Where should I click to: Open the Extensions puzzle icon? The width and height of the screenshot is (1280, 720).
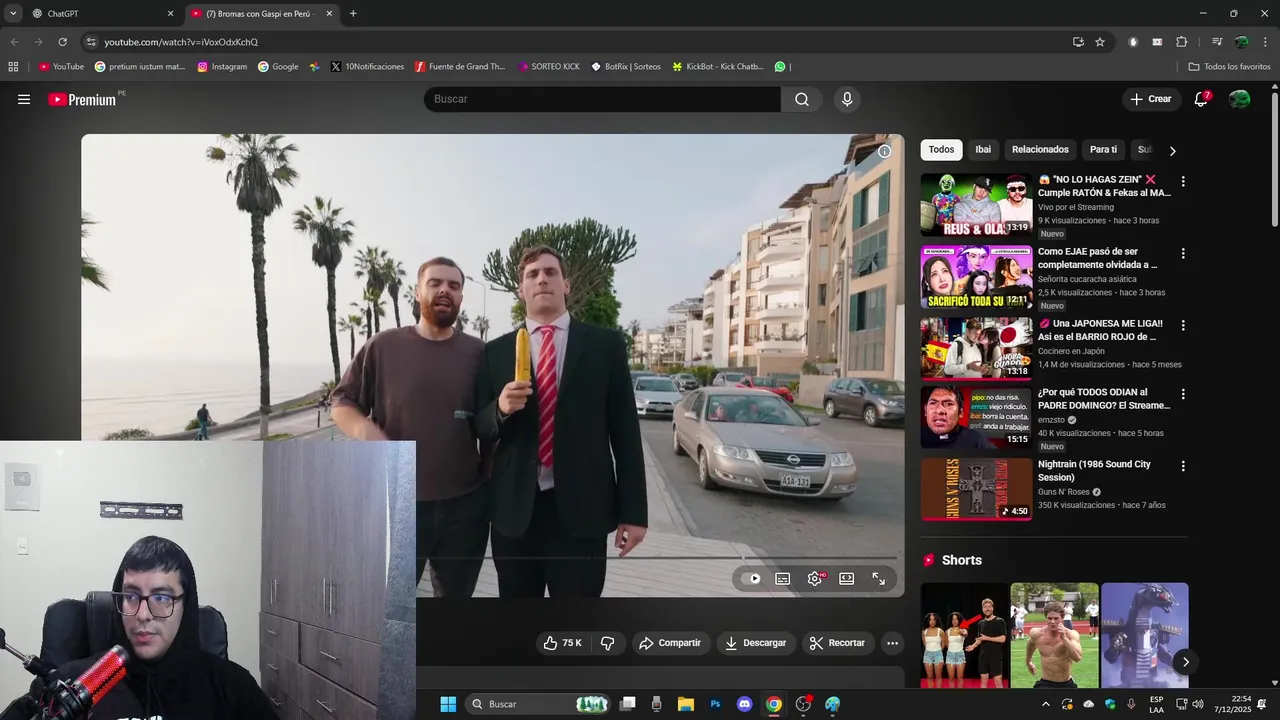pos(1181,42)
